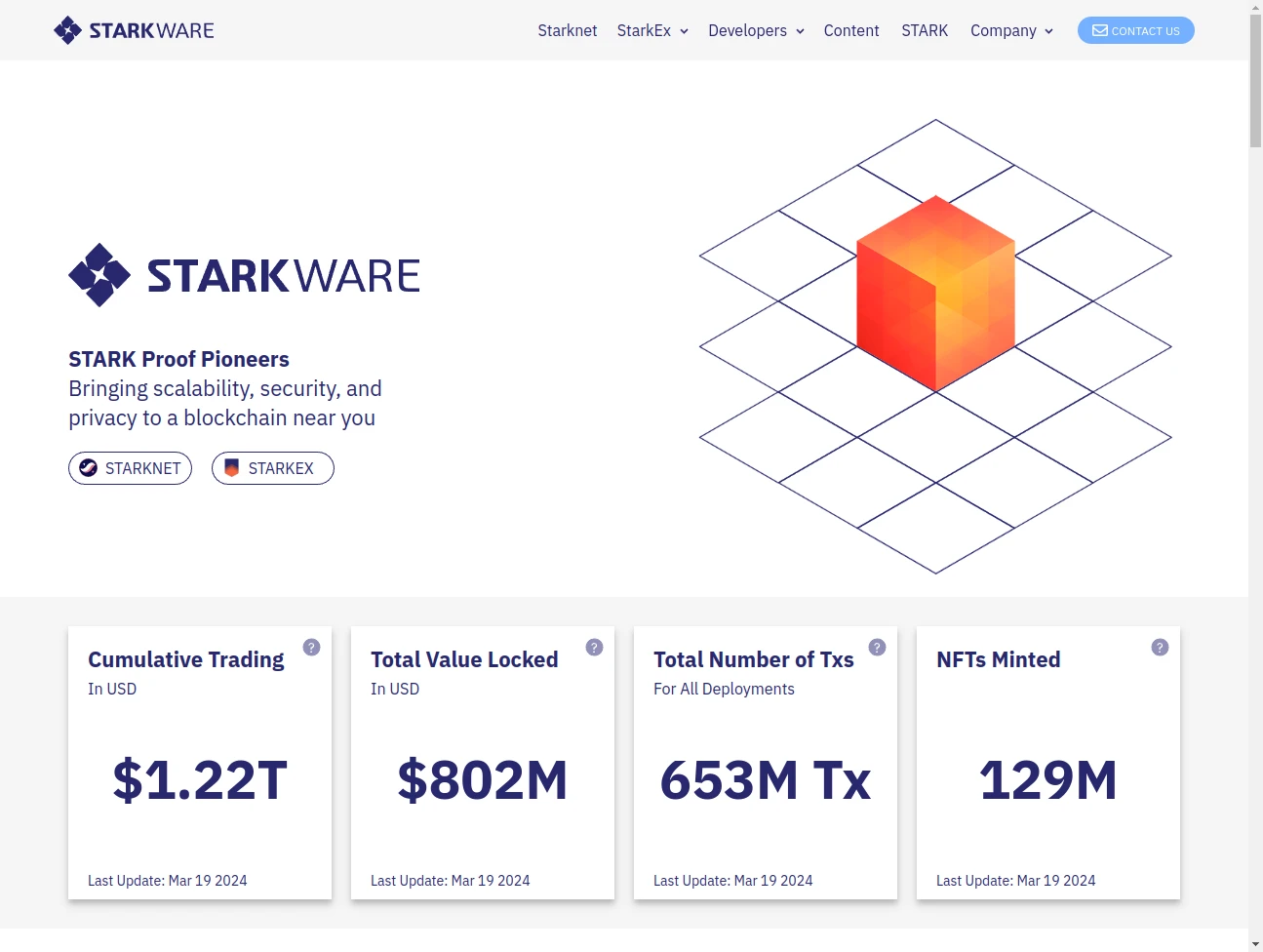Click help icon on Cumulative Trading card
Screen dimensions: 1263x952
(311, 647)
